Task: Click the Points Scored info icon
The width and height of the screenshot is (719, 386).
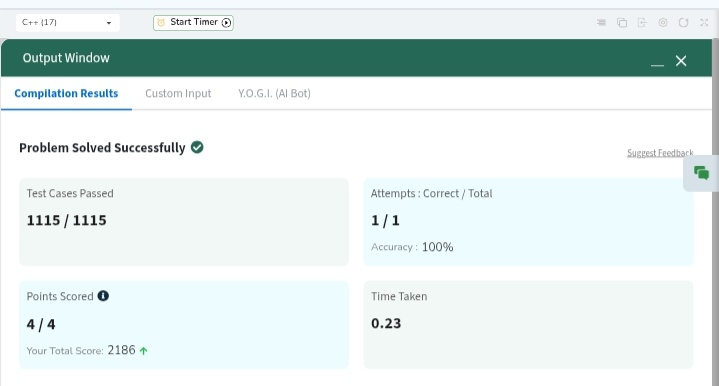Action: point(103,296)
